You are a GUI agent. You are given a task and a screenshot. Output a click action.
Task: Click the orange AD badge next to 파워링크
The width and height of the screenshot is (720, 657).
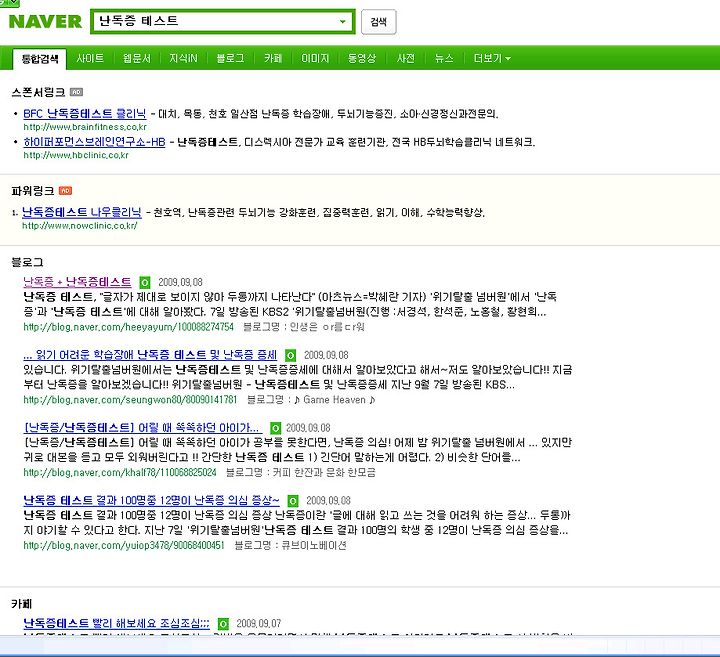point(65,191)
